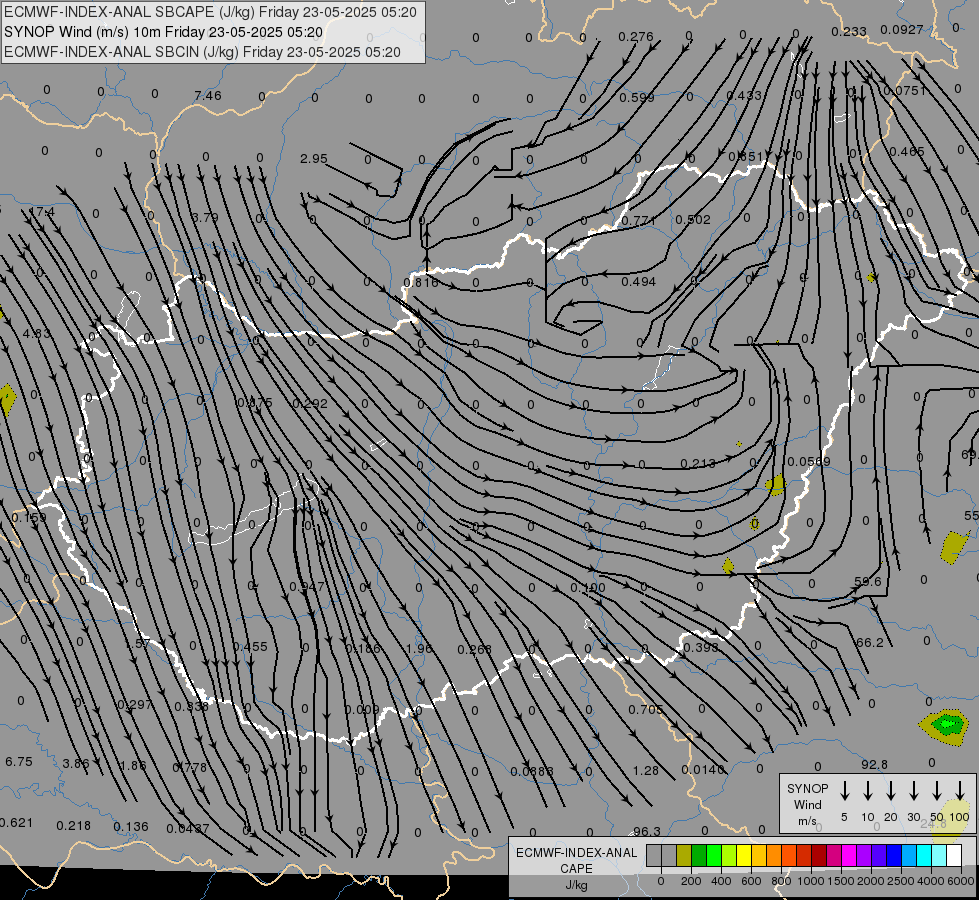Click the map value 0.292
This screenshot has height=900, width=979.
tap(310, 403)
